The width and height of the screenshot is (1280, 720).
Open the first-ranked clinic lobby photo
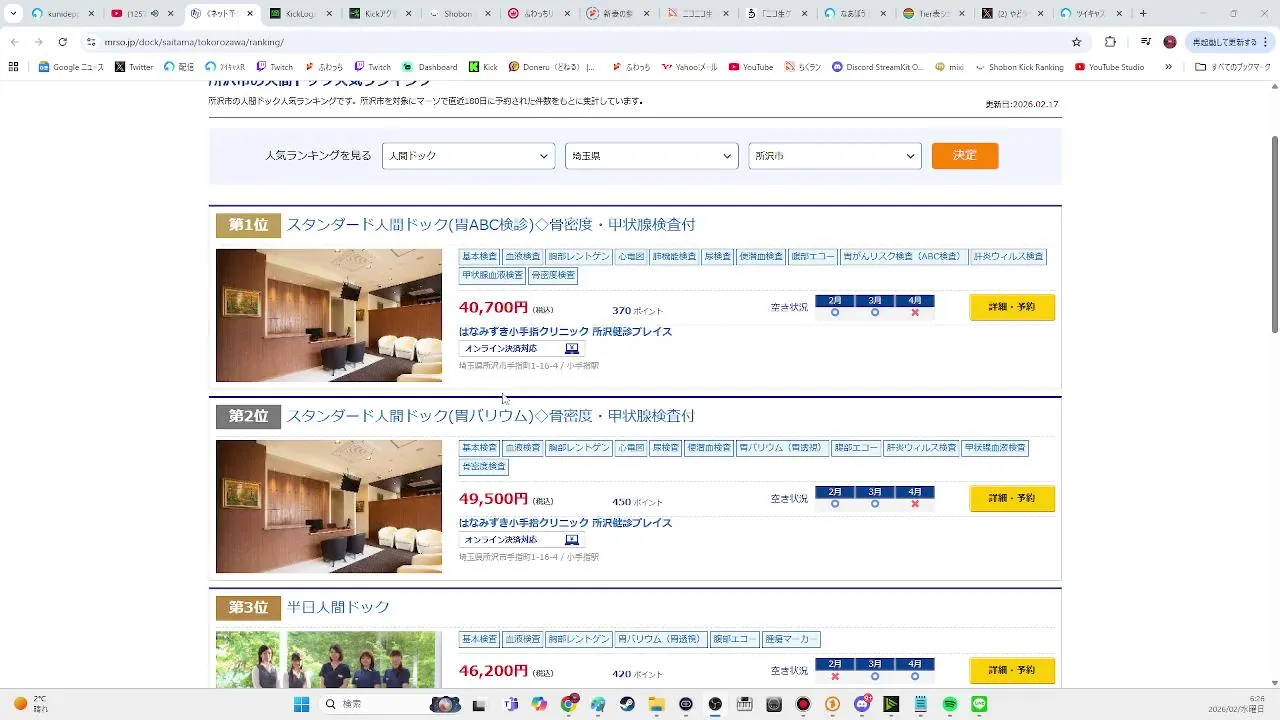(x=328, y=315)
